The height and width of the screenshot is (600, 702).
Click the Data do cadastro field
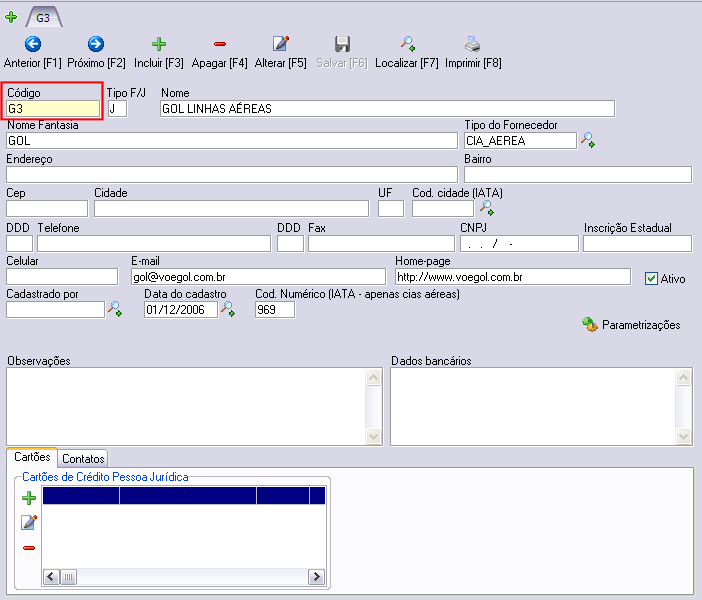point(181,310)
